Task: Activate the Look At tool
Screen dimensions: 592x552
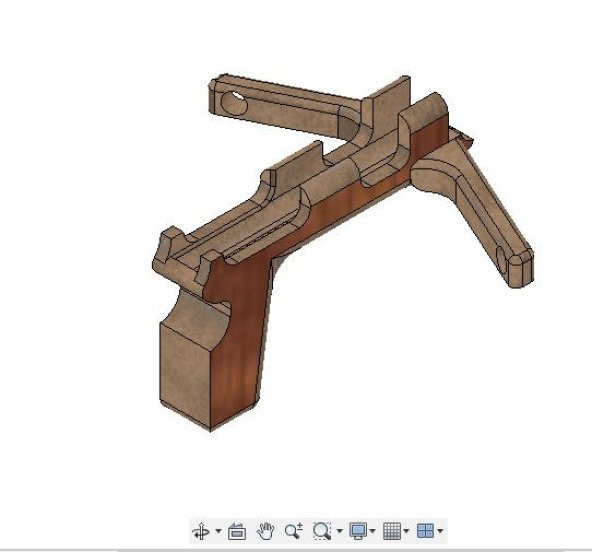Action: [x=237, y=531]
